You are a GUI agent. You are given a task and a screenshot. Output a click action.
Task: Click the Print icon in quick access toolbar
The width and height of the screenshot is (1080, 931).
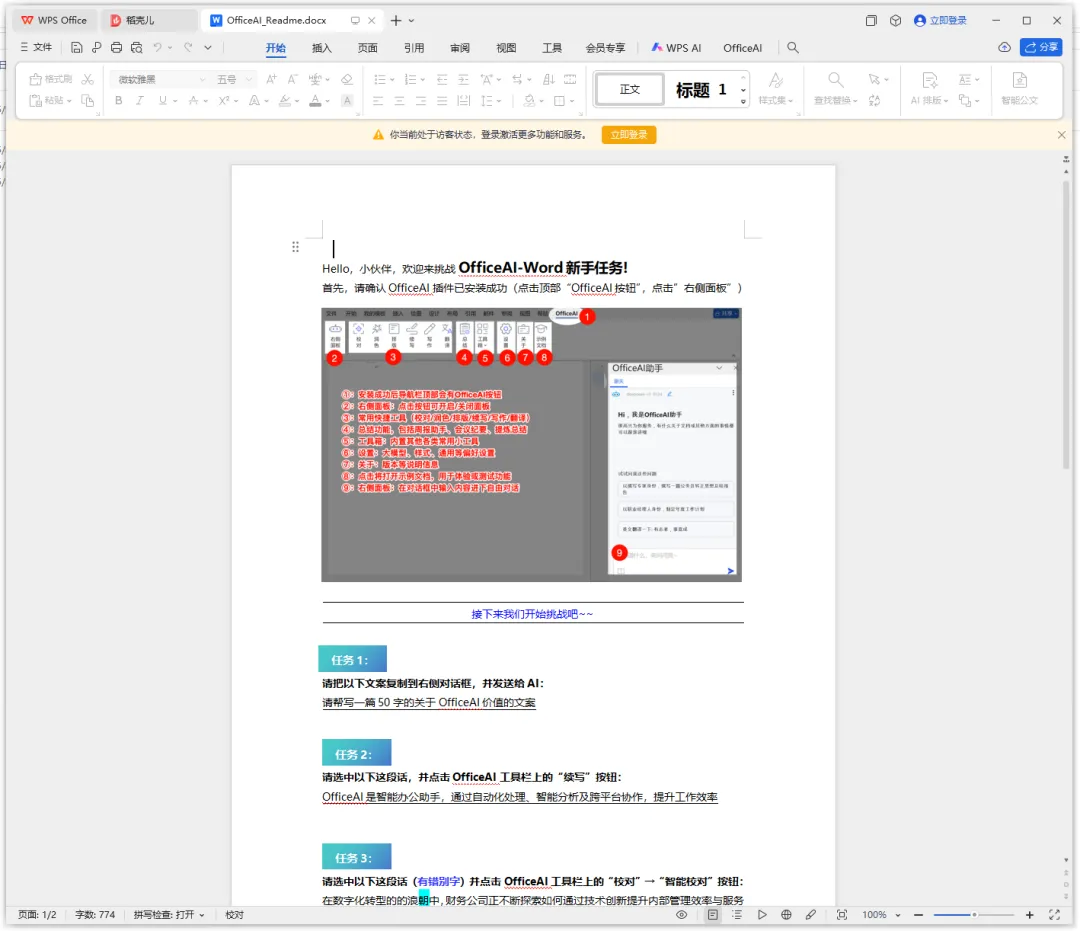pos(116,48)
